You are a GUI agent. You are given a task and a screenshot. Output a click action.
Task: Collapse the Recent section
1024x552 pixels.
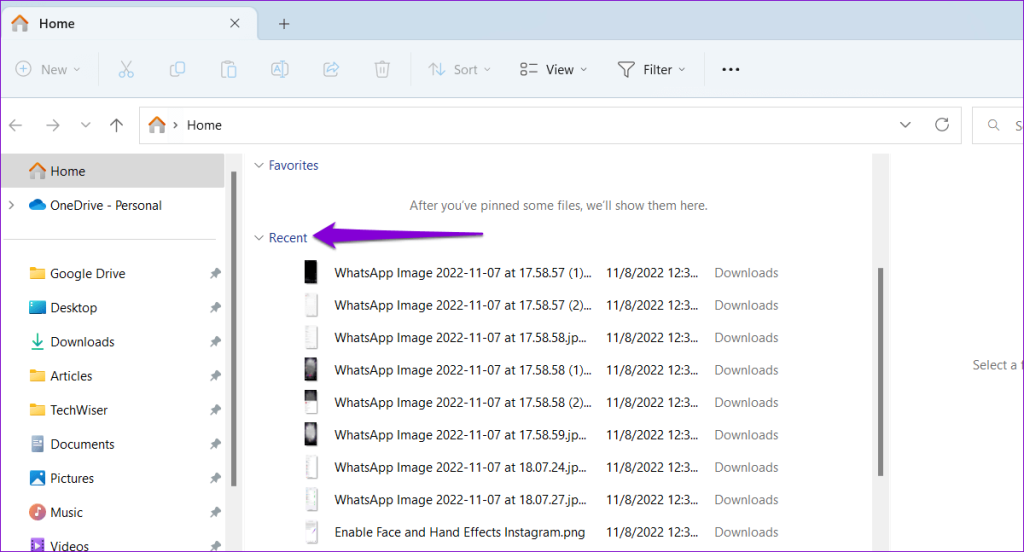(x=260, y=238)
